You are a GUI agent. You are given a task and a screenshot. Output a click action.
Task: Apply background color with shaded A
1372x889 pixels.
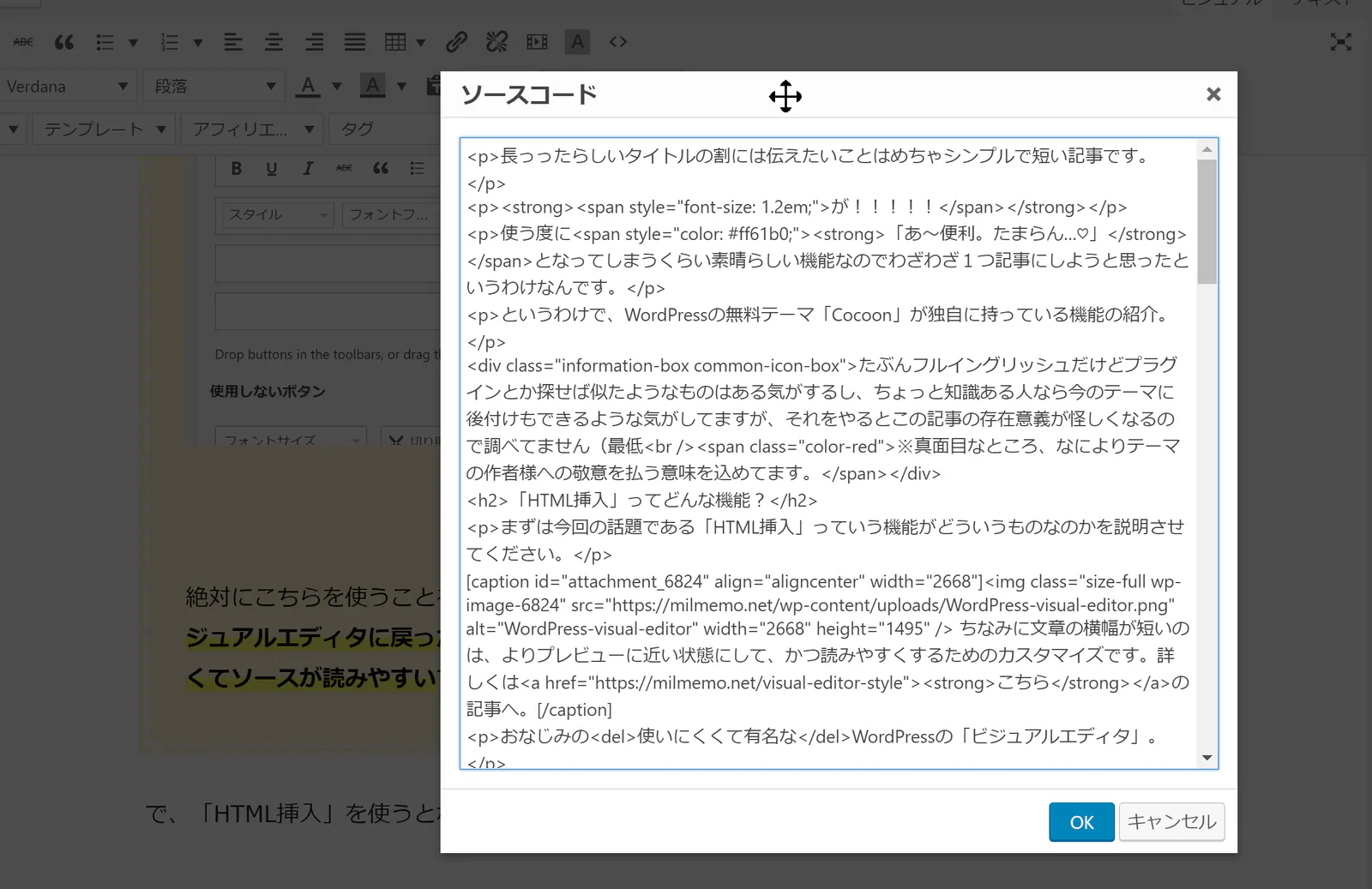click(372, 86)
